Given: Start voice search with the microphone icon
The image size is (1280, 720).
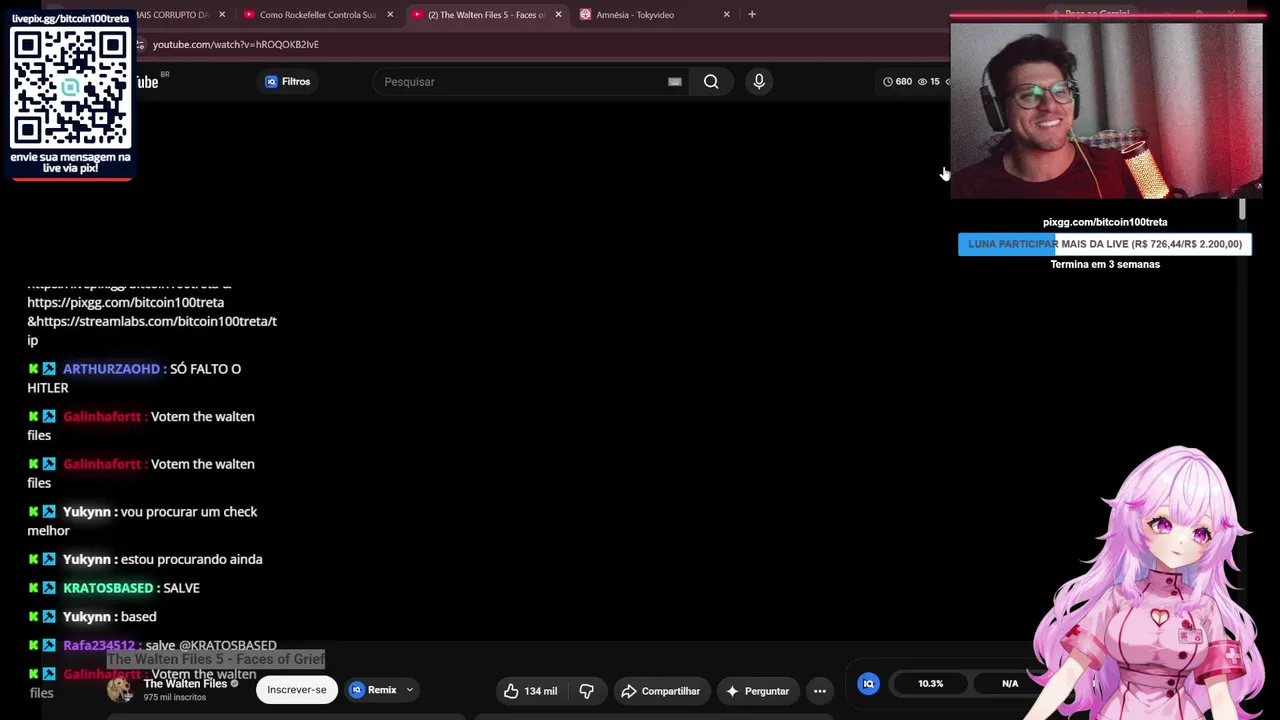Looking at the screenshot, I should (759, 82).
